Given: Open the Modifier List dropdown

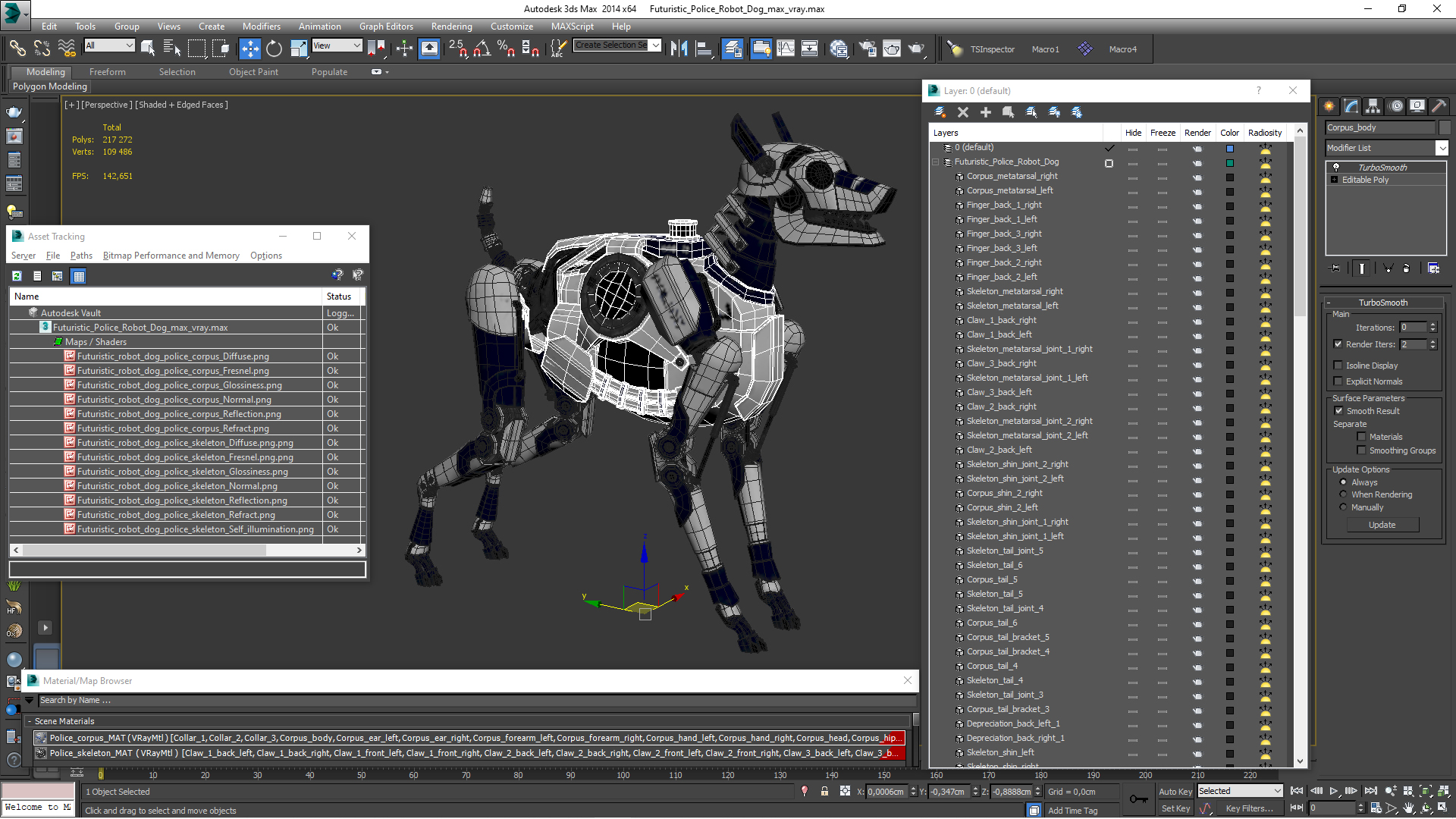Looking at the screenshot, I should coord(1386,148).
